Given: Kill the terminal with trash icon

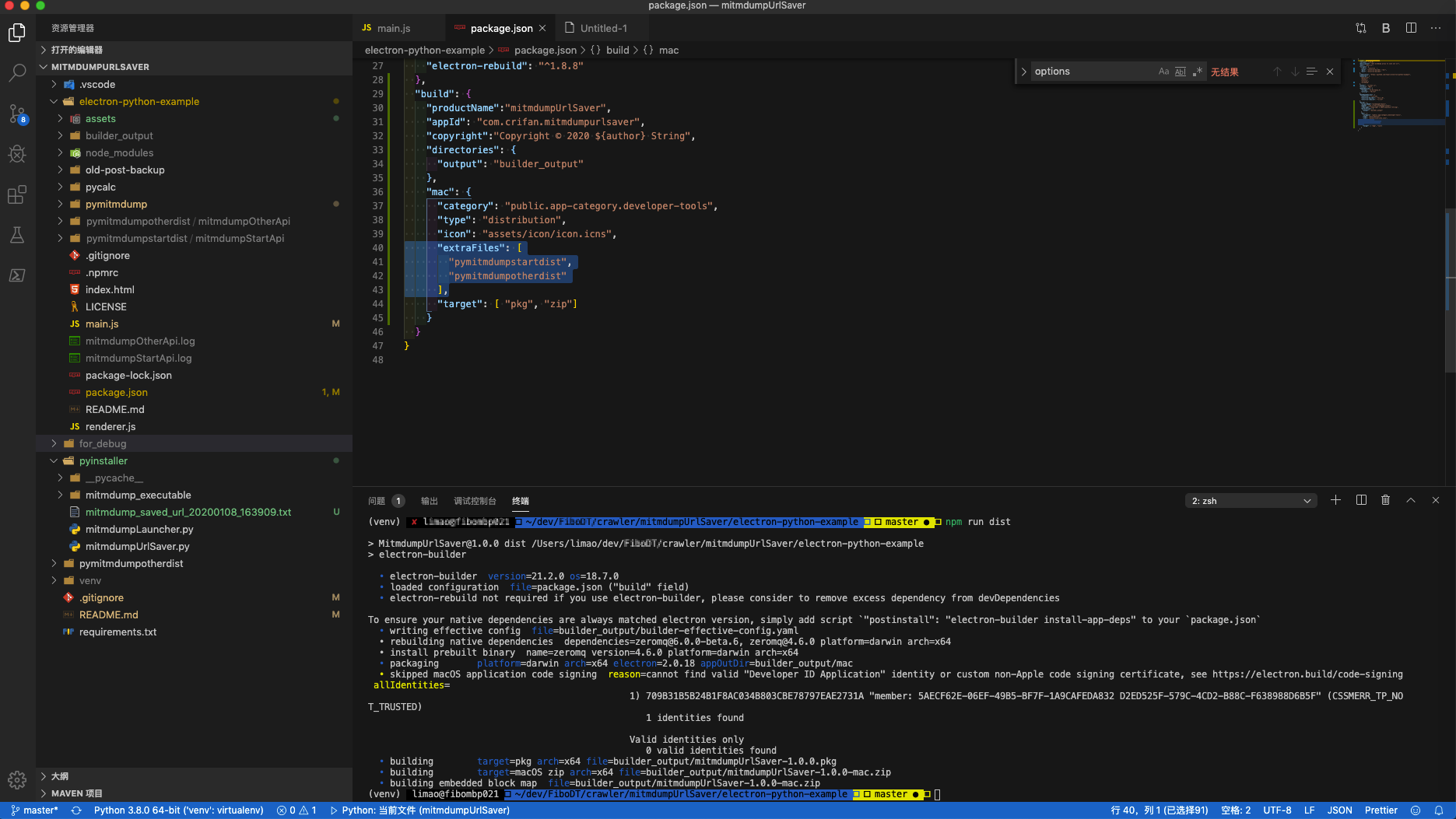Looking at the screenshot, I should point(1385,500).
